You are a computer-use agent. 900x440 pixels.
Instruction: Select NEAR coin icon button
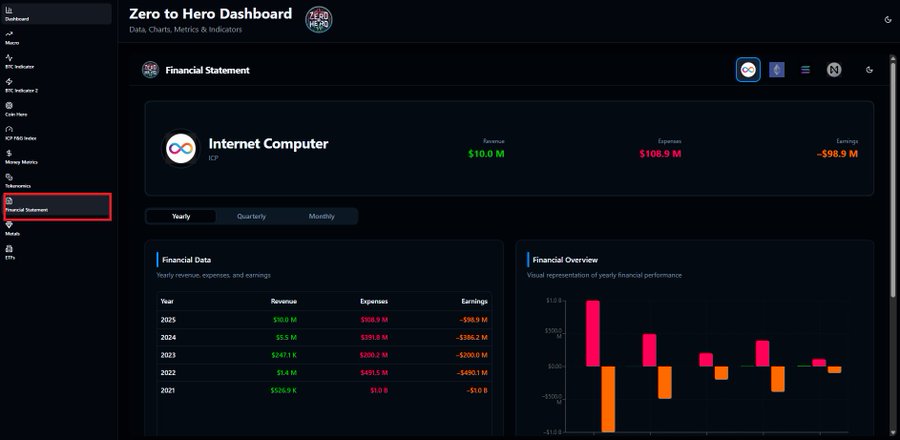pyautogui.click(x=834, y=70)
